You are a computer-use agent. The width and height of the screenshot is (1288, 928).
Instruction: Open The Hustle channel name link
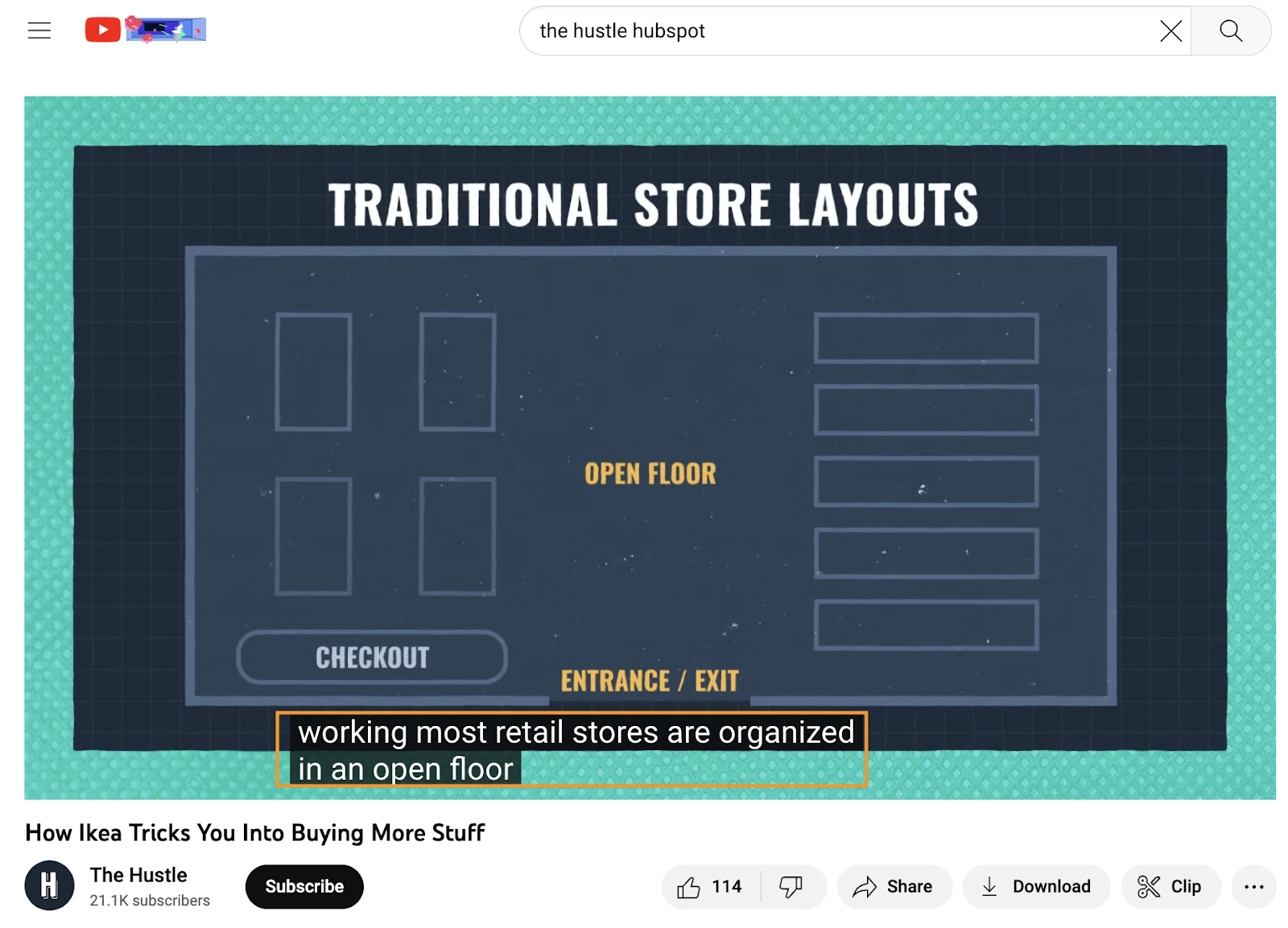(x=138, y=875)
